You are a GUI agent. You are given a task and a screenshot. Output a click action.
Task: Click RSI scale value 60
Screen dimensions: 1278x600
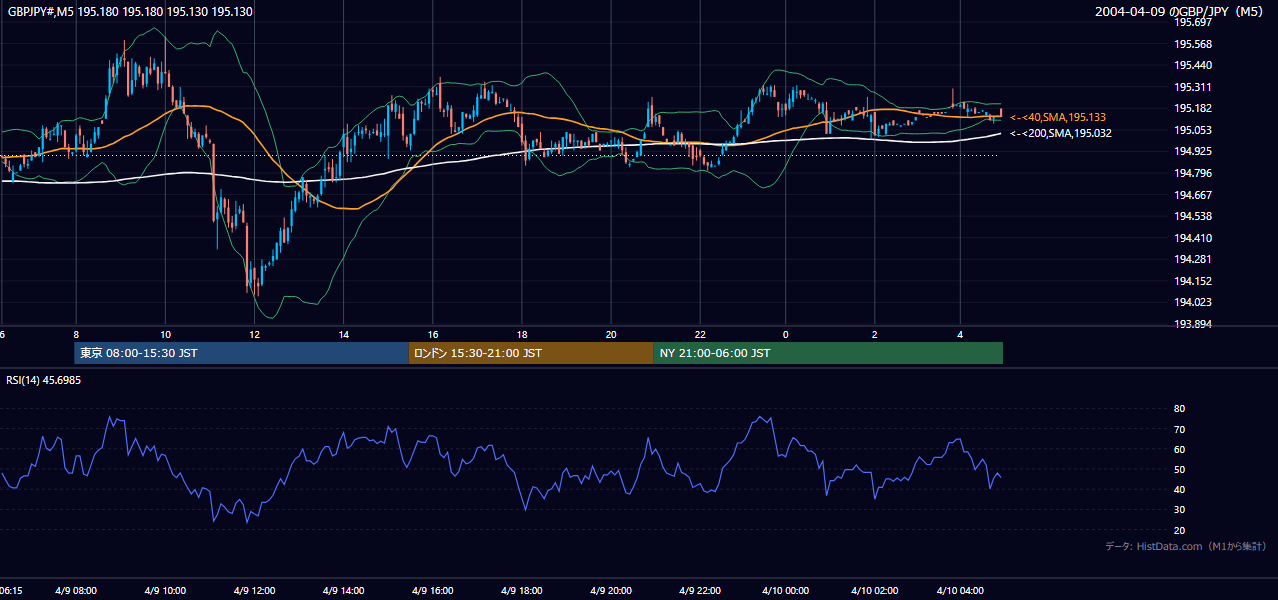[x=1179, y=449]
